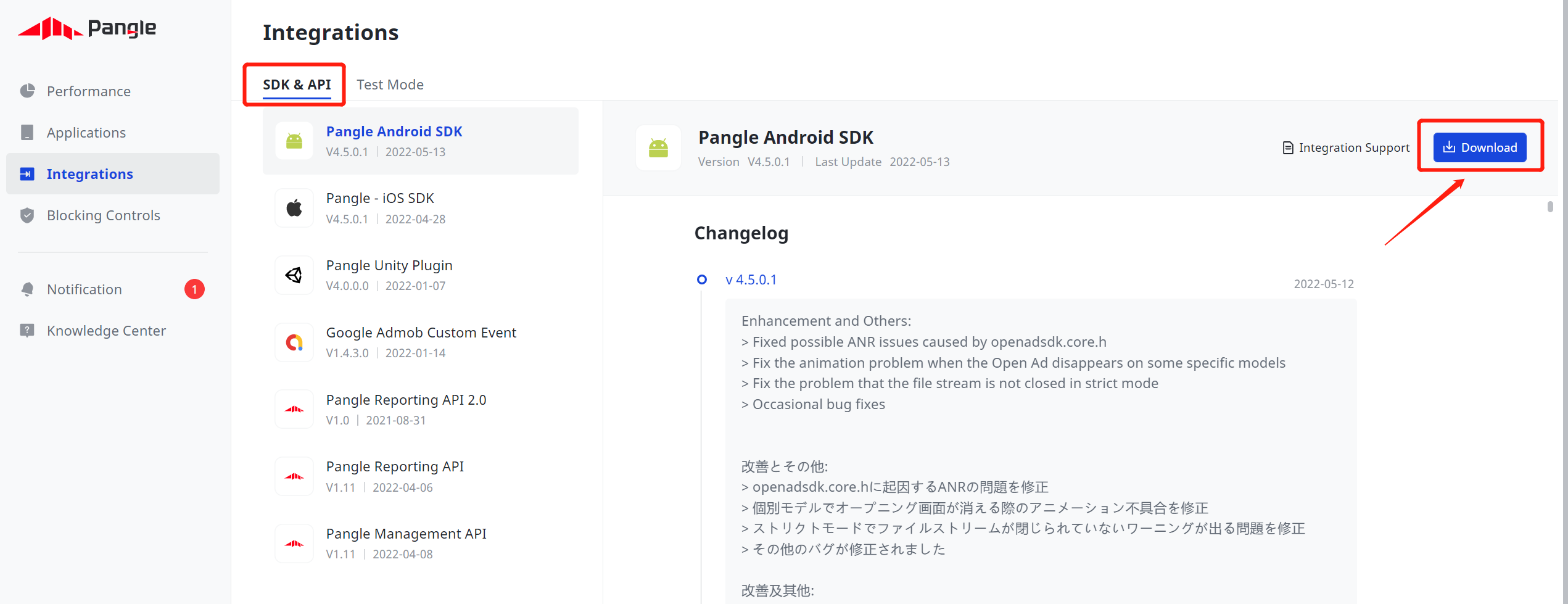Select Pangle Management API

point(421,544)
